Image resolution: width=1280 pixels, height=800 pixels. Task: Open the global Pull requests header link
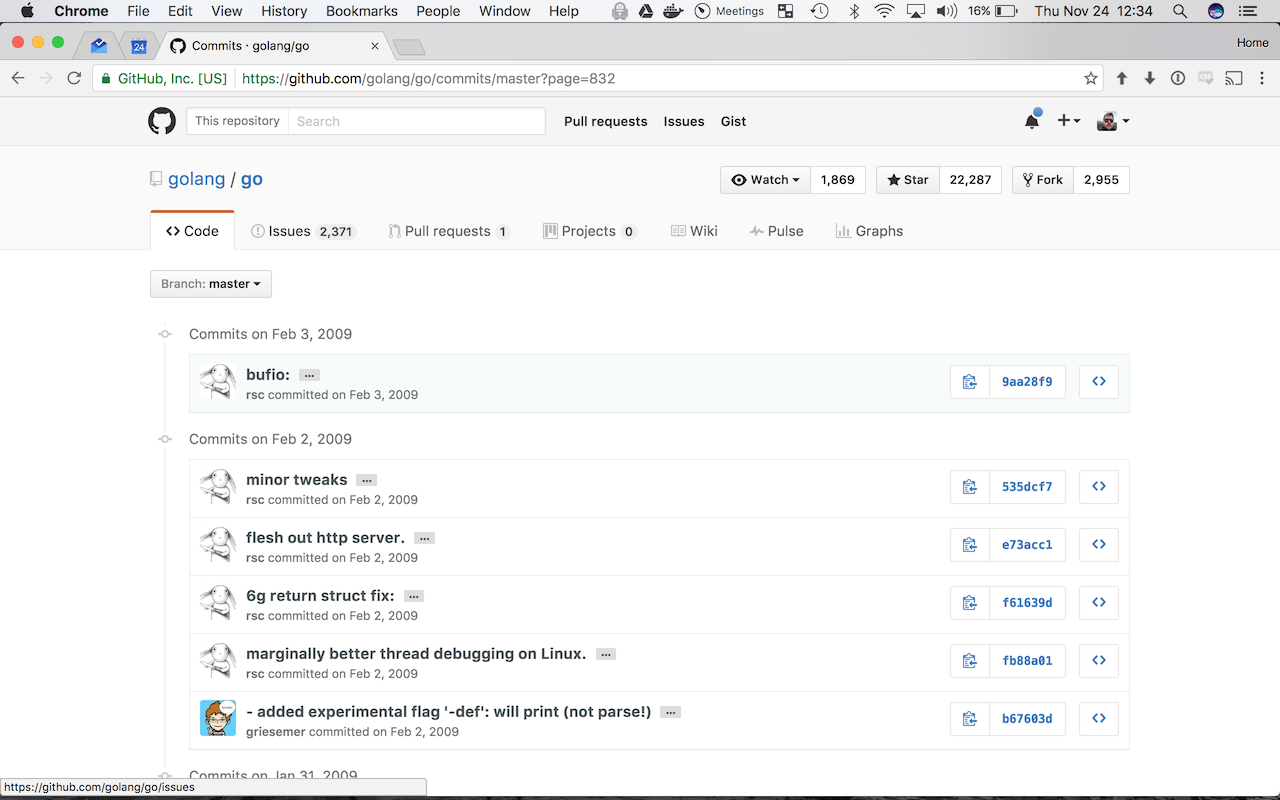click(606, 121)
